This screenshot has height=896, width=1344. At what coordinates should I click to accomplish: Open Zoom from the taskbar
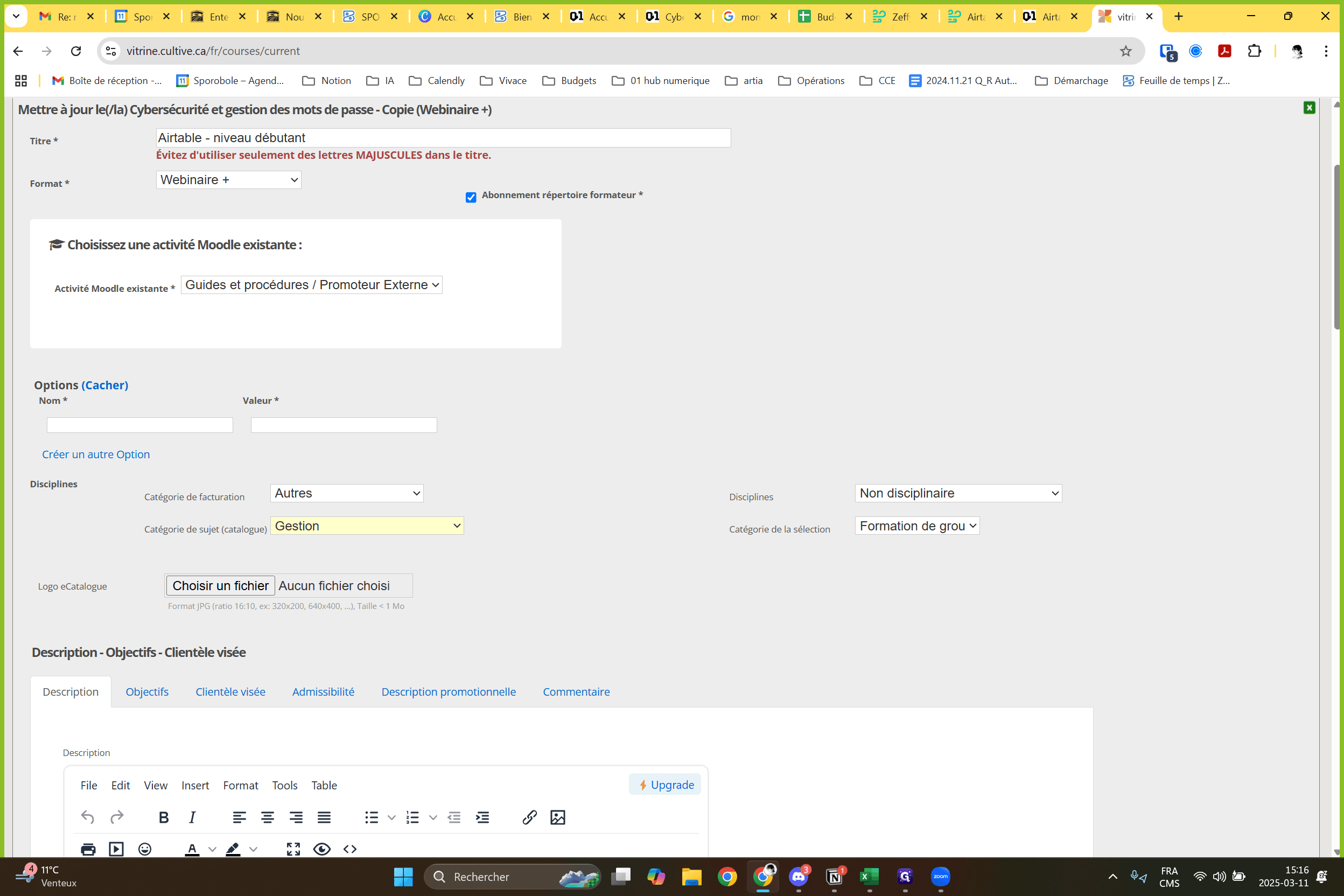941,877
